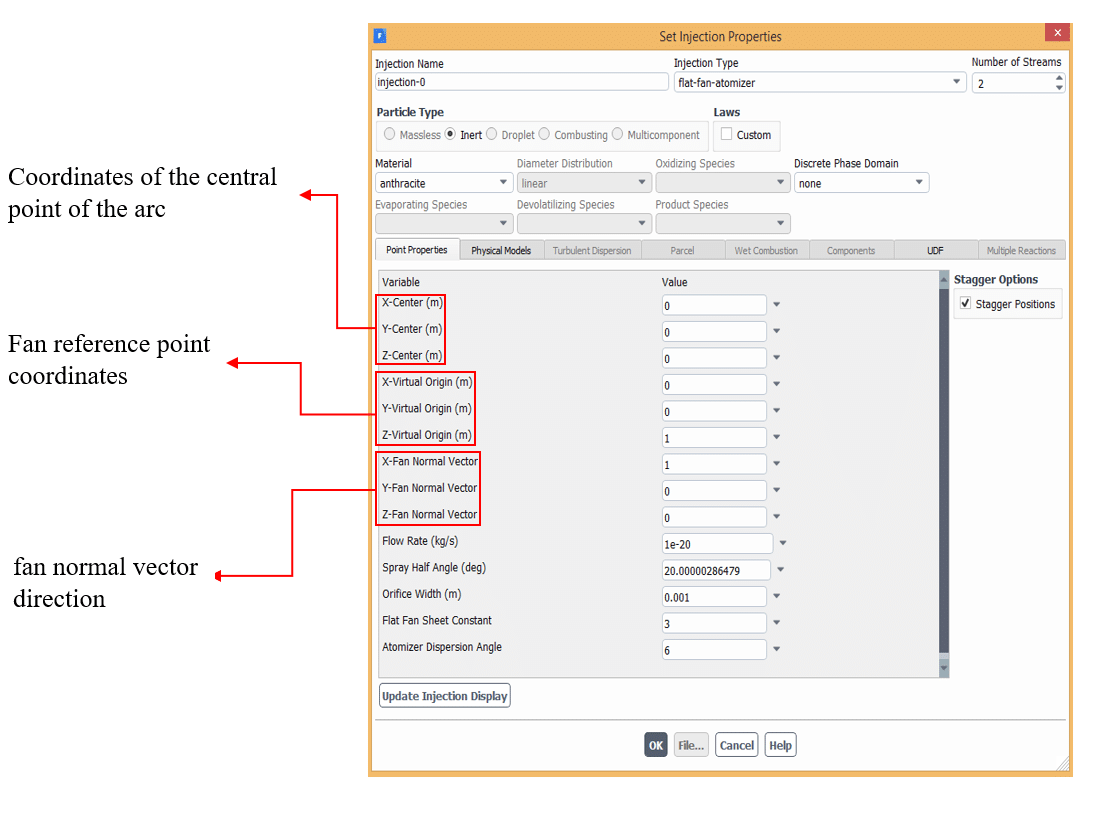
Task: Open the Injection Type dropdown
Action: pos(819,83)
